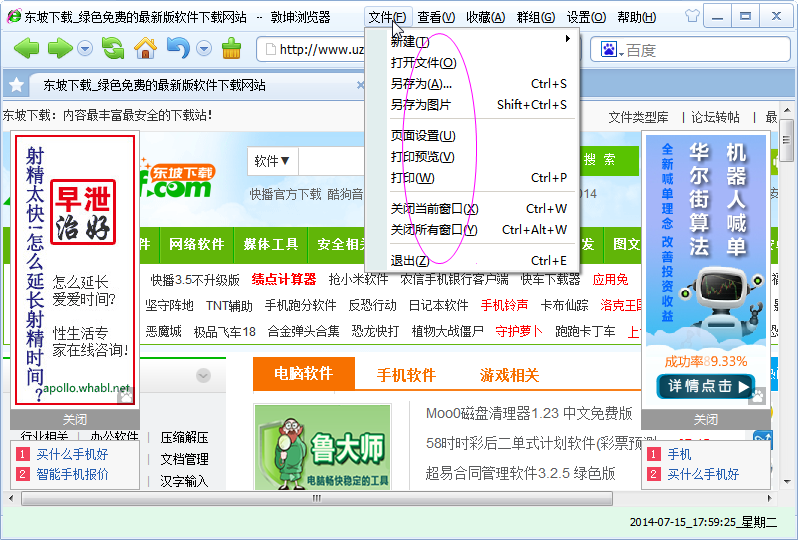Viewport: 798px width, 540px height.
Task: Click the favorites star icon
Action: [16, 85]
